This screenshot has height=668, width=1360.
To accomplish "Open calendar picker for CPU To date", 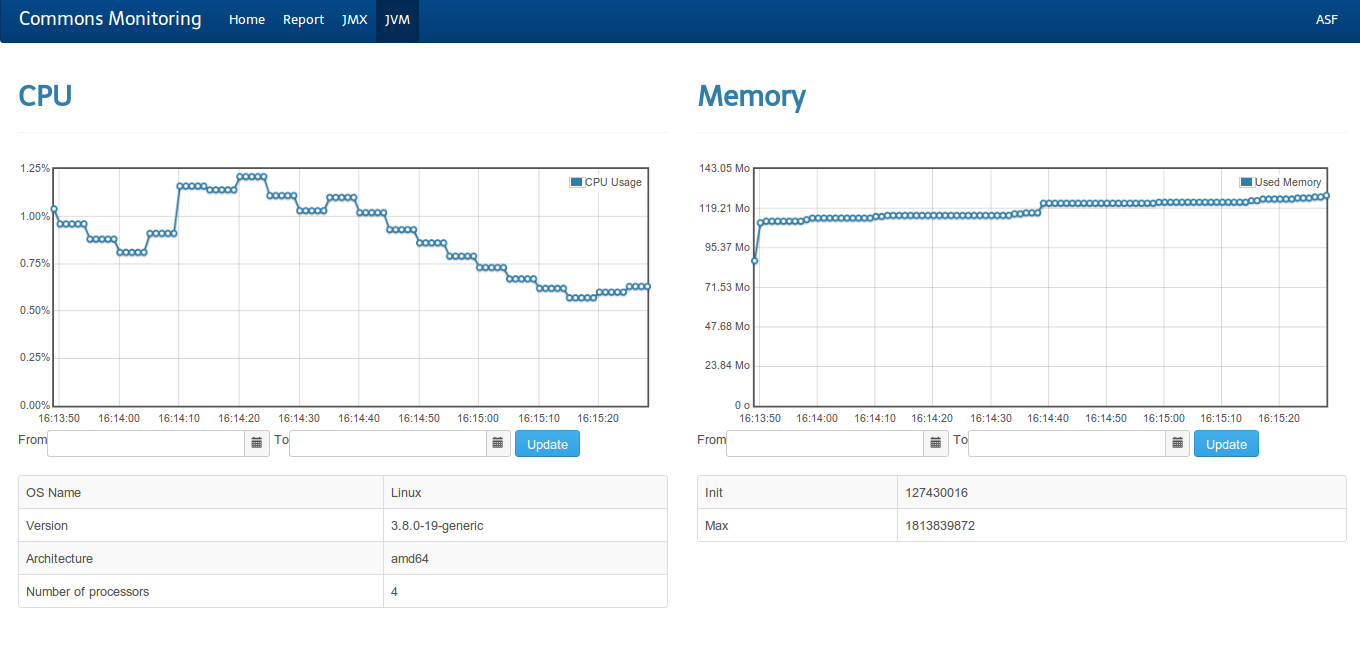I will (x=499, y=443).
